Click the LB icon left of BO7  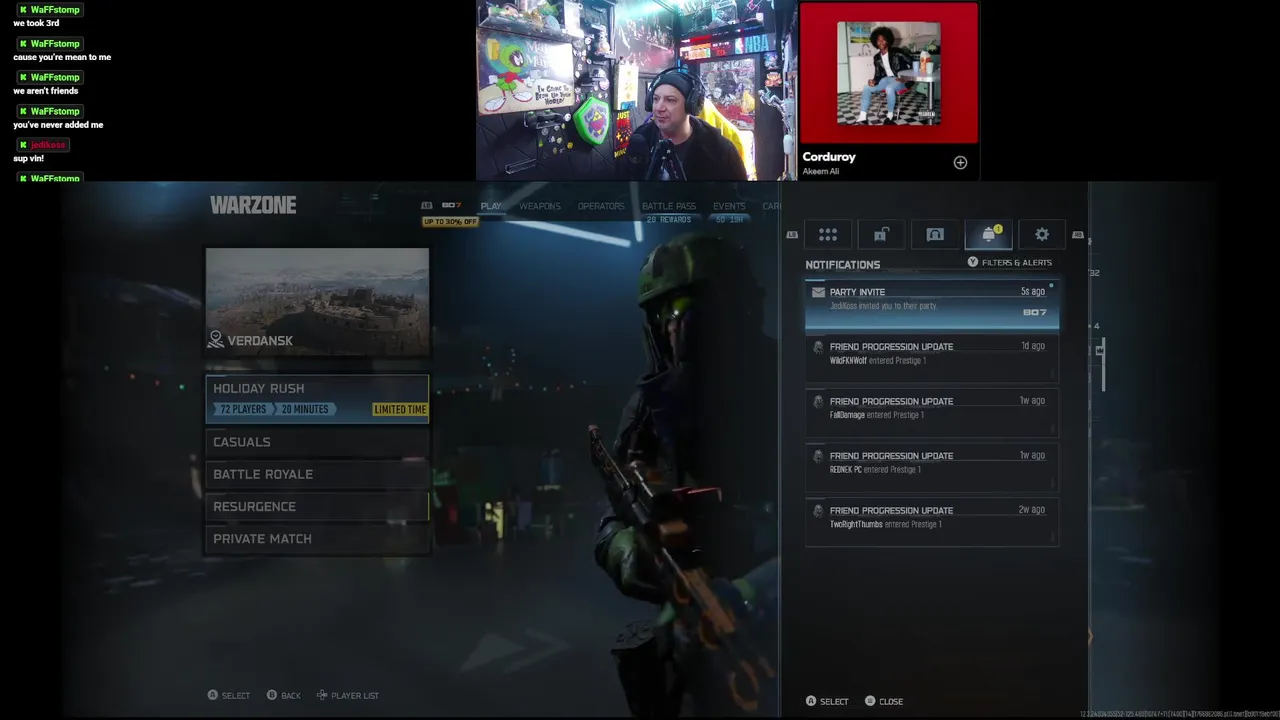[427, 206]
